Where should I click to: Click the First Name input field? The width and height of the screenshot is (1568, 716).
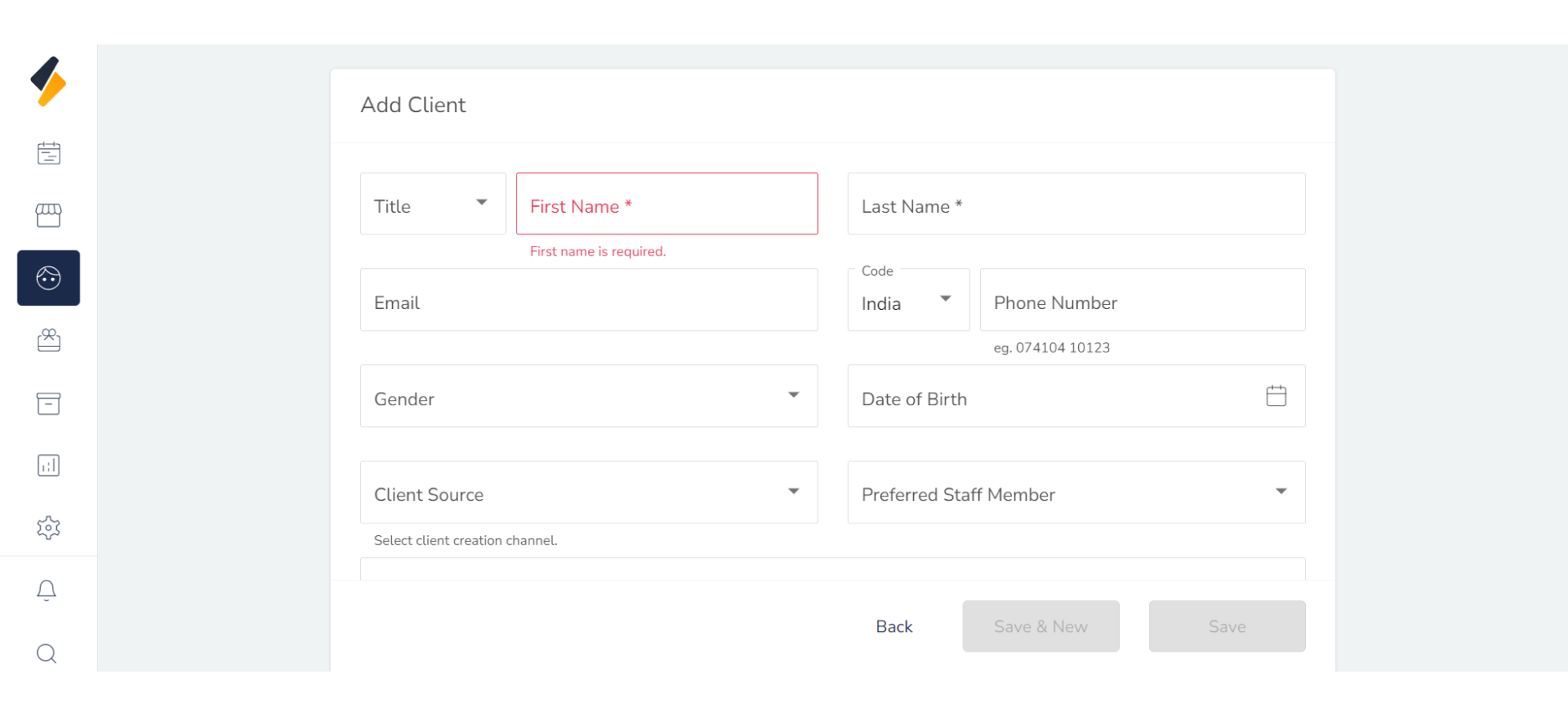tap(667, 203)
